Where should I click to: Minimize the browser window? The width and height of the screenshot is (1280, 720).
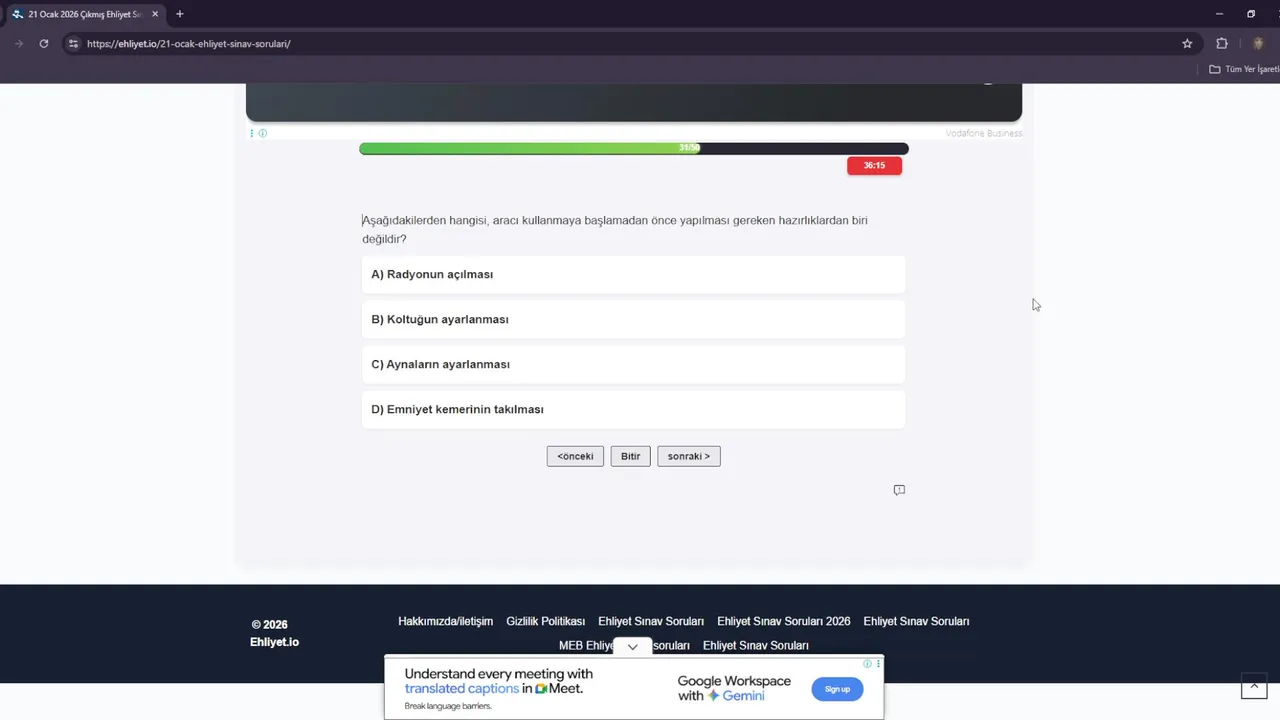[1219, 14]
